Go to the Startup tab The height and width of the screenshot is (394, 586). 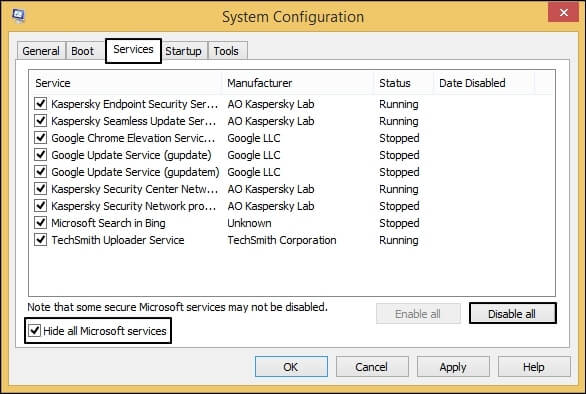coord(183,51)
